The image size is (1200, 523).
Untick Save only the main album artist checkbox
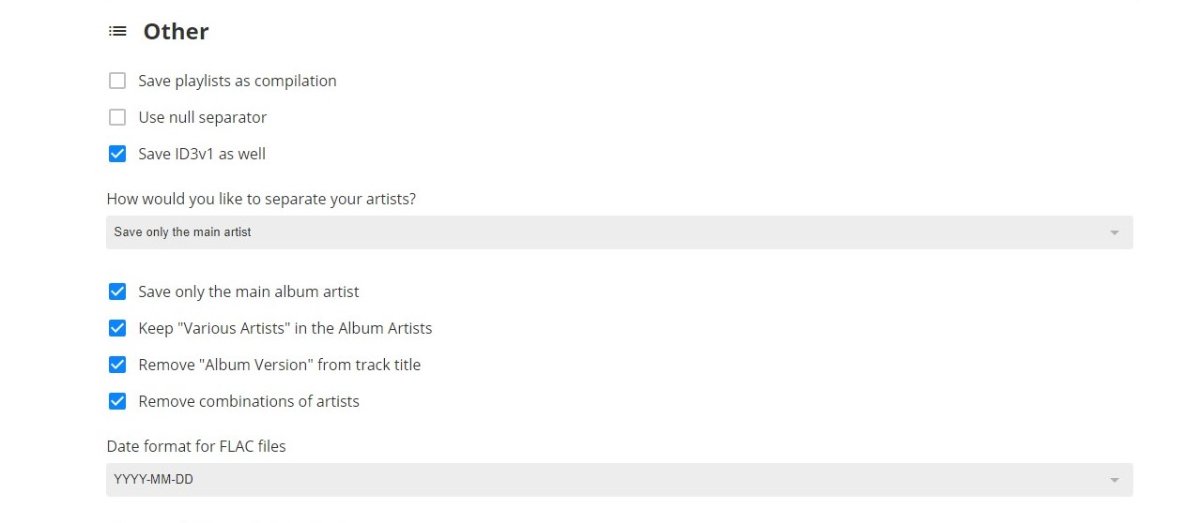[x=118, y=292]
